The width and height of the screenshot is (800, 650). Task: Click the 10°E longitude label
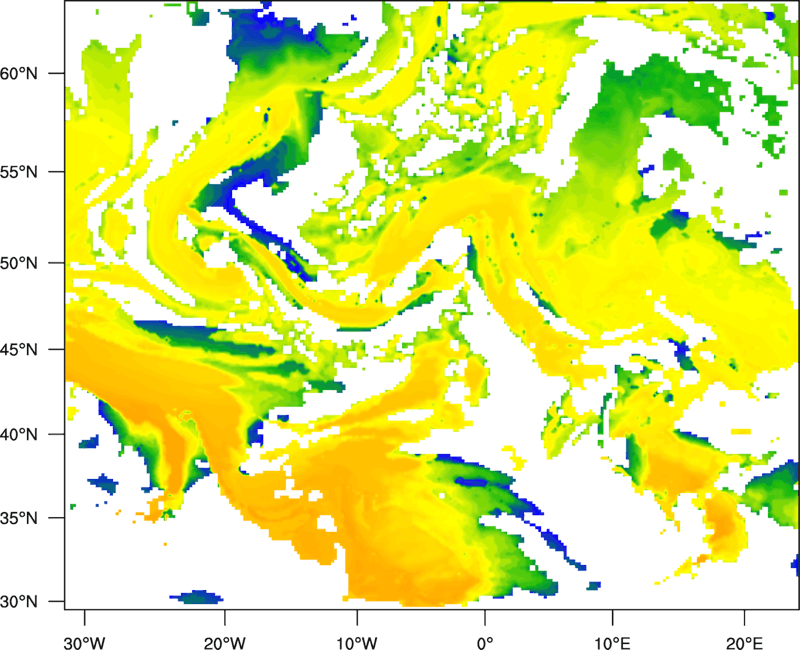(x=612, y=643)
